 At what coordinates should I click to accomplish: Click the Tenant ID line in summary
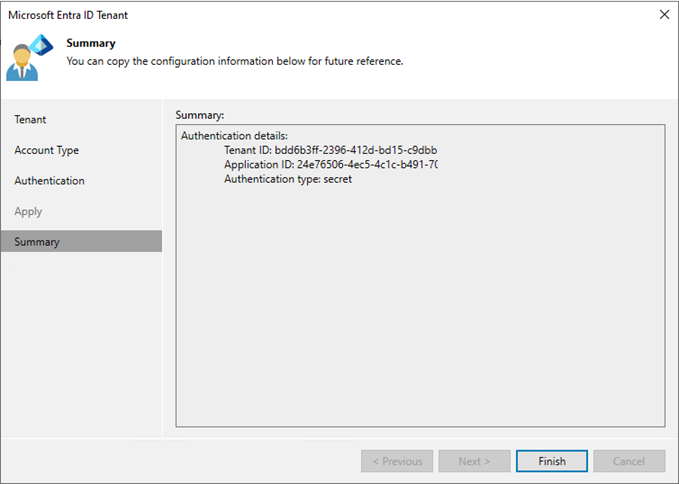pos(330,150)
